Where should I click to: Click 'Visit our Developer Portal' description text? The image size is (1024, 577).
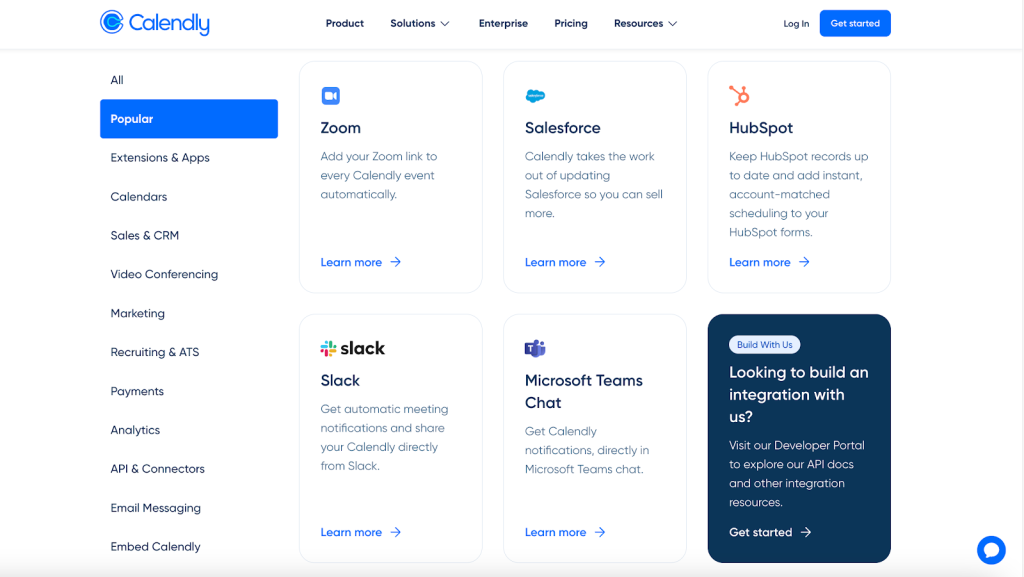(797, 473)
